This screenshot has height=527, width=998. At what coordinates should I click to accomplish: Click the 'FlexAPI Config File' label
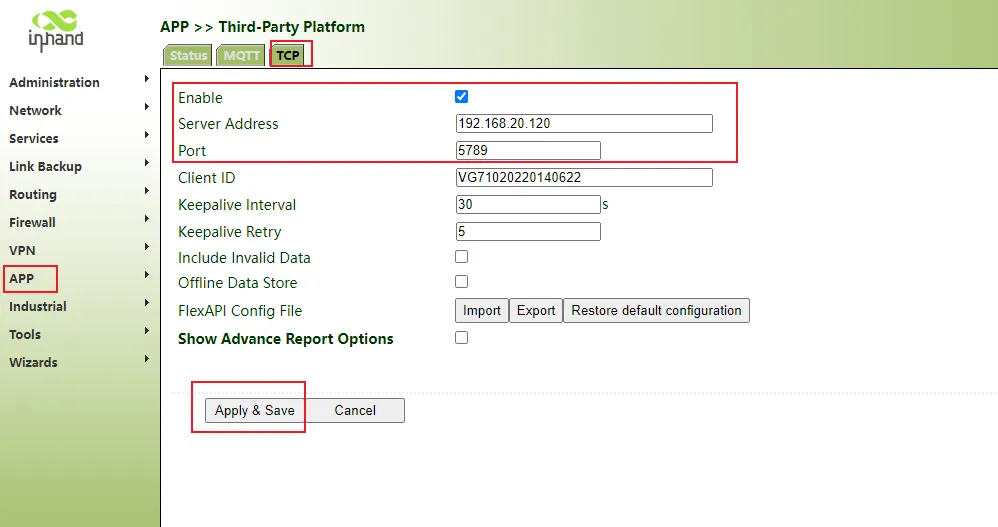point(240,311)
